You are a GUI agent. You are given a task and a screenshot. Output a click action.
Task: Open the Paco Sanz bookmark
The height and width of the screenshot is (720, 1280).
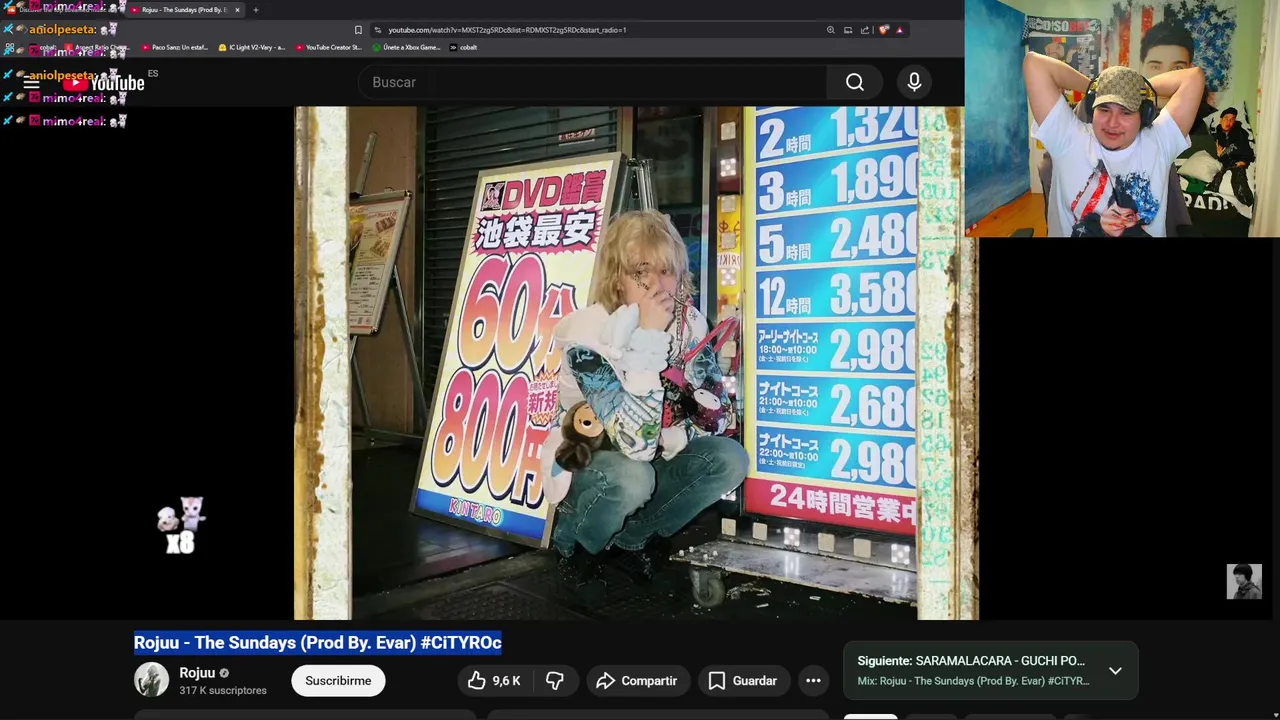coord(175,47)
